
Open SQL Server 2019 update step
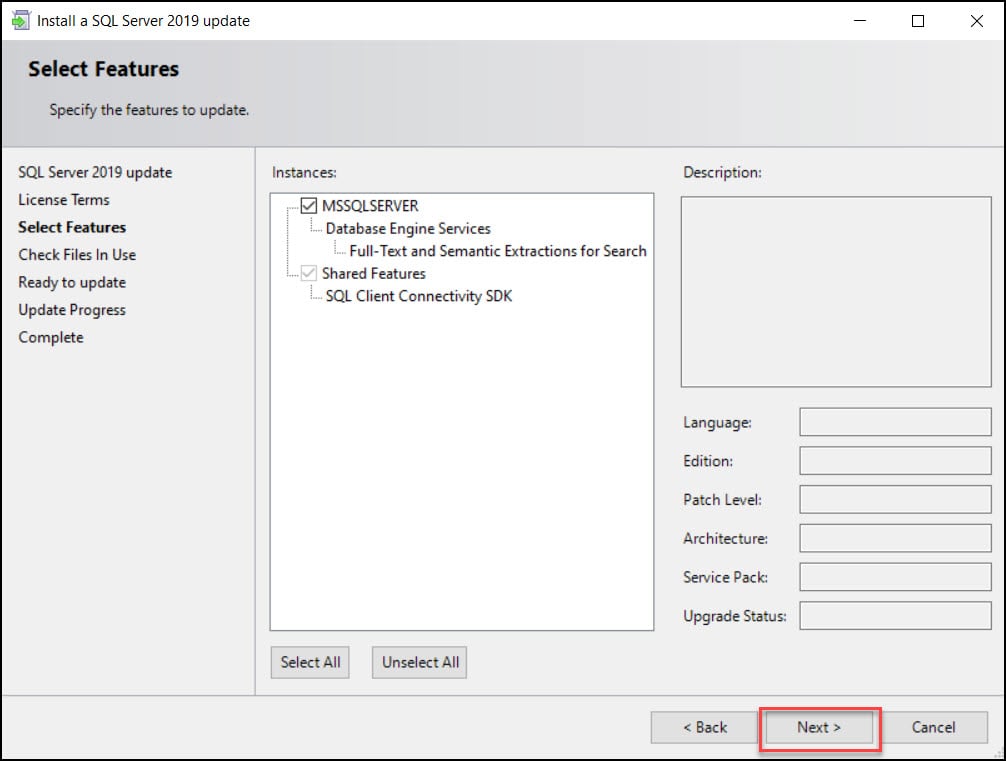pos(95,173)
